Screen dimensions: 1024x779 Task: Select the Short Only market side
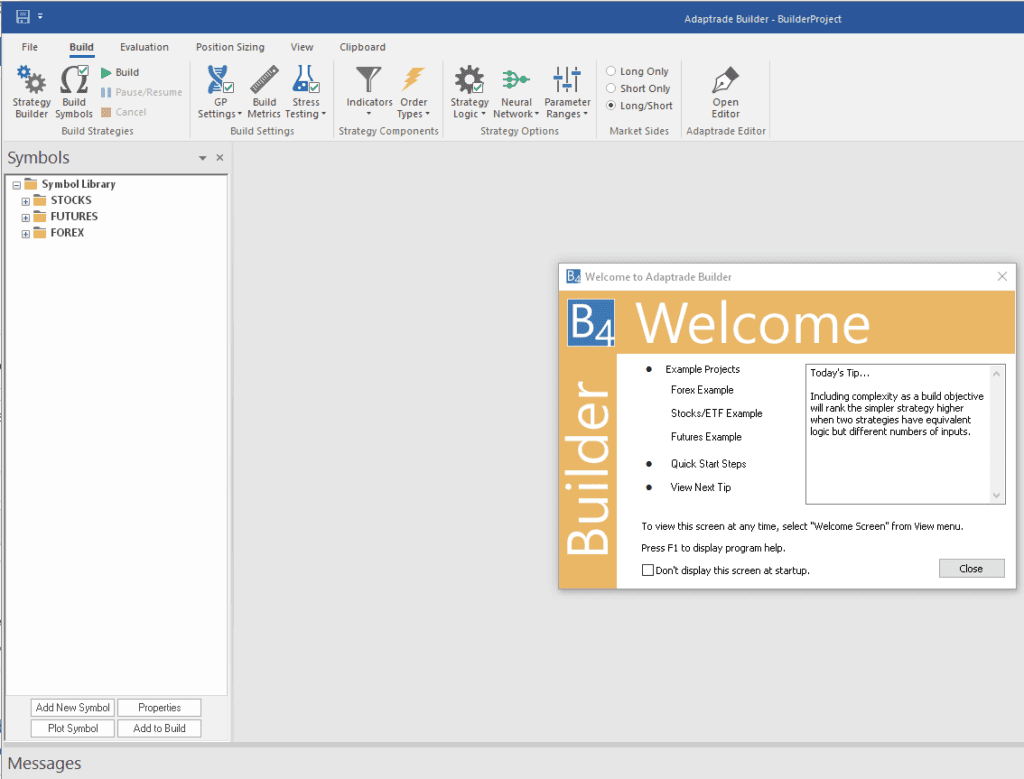point(611,89)
